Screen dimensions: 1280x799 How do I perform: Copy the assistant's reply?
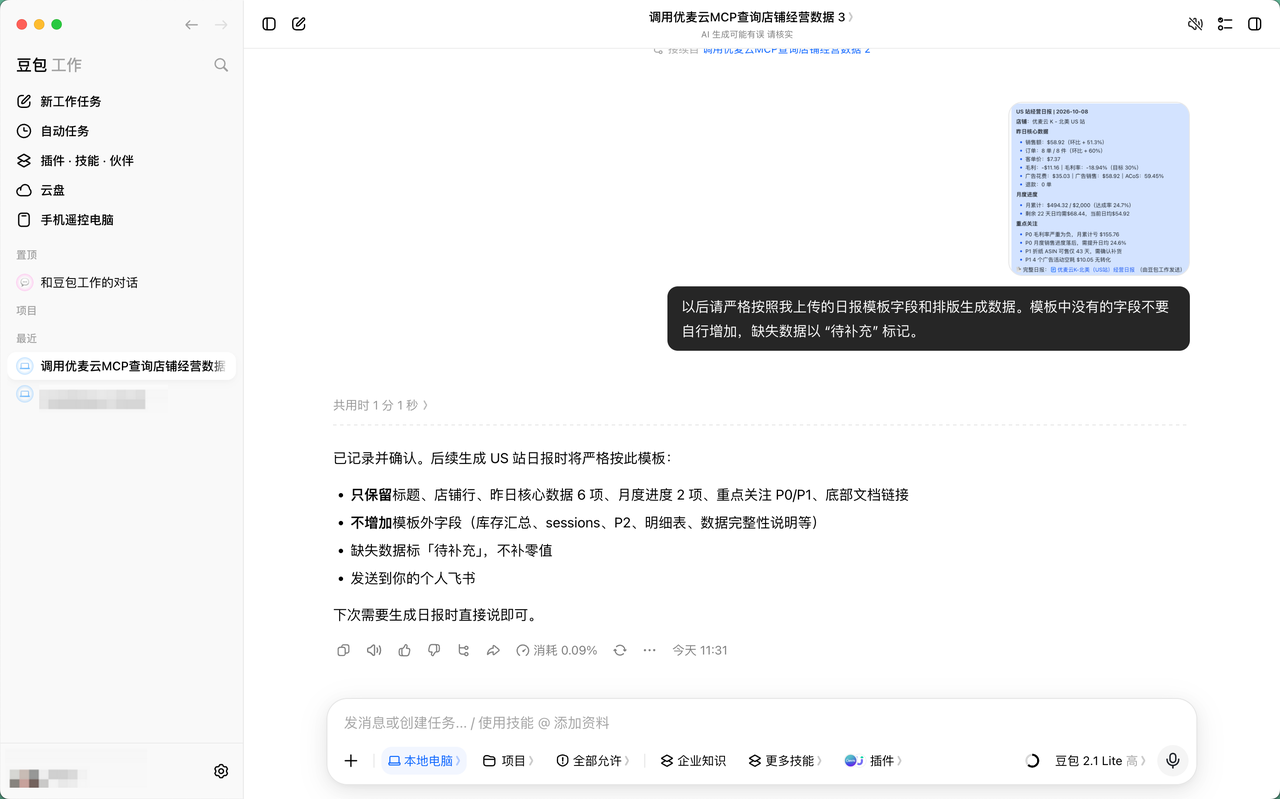coord(343,650)
